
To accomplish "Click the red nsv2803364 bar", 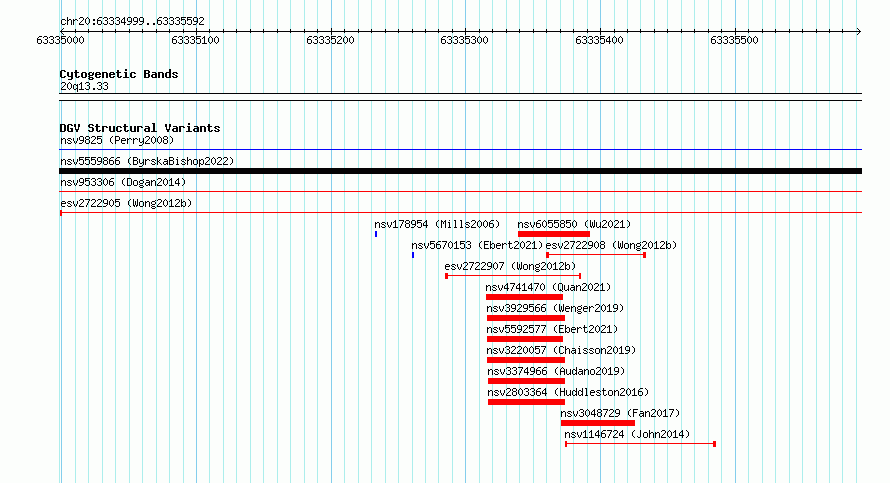I will (526, 402).
